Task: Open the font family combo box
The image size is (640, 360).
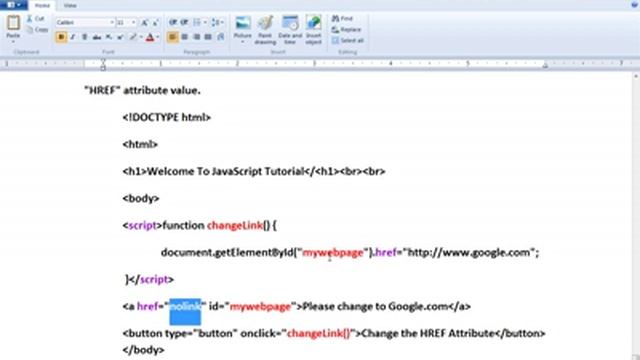Action: (85, 22)
